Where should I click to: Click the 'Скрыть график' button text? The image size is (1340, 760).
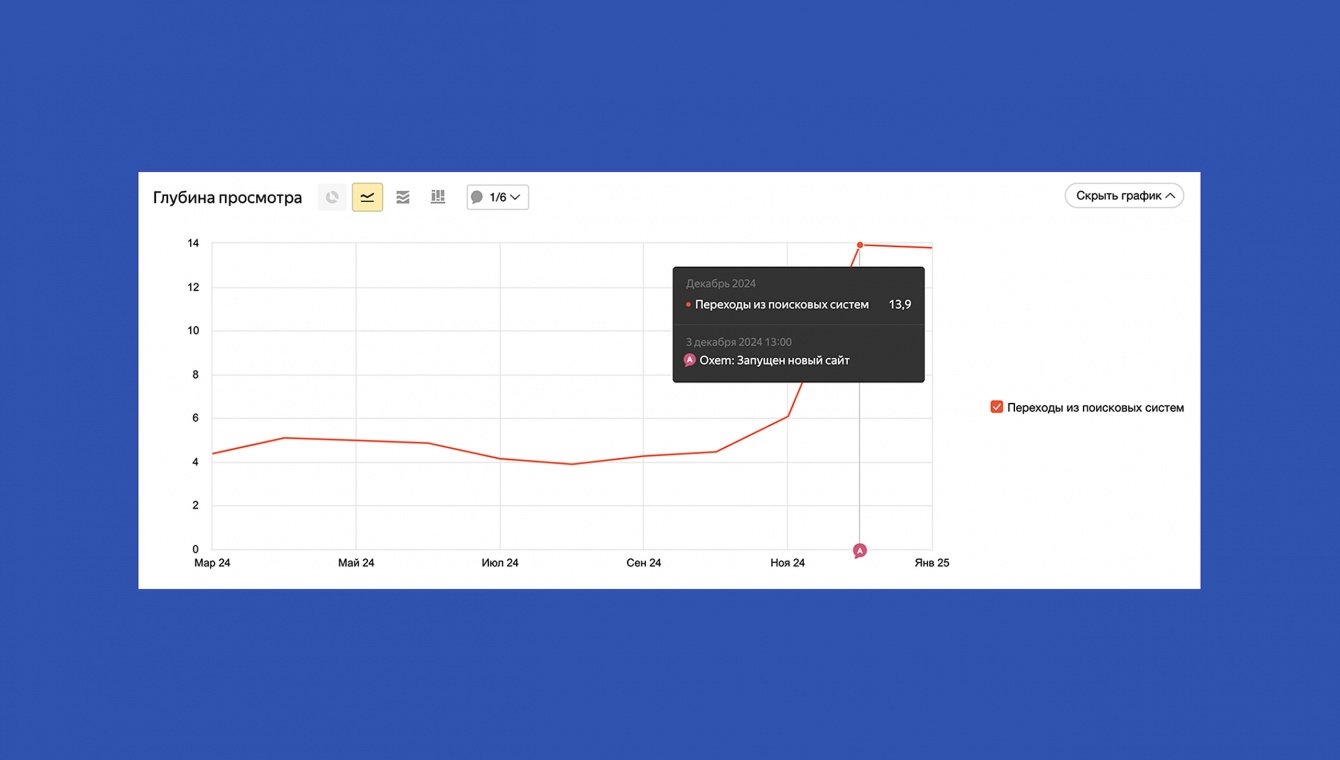point(1118,195)
